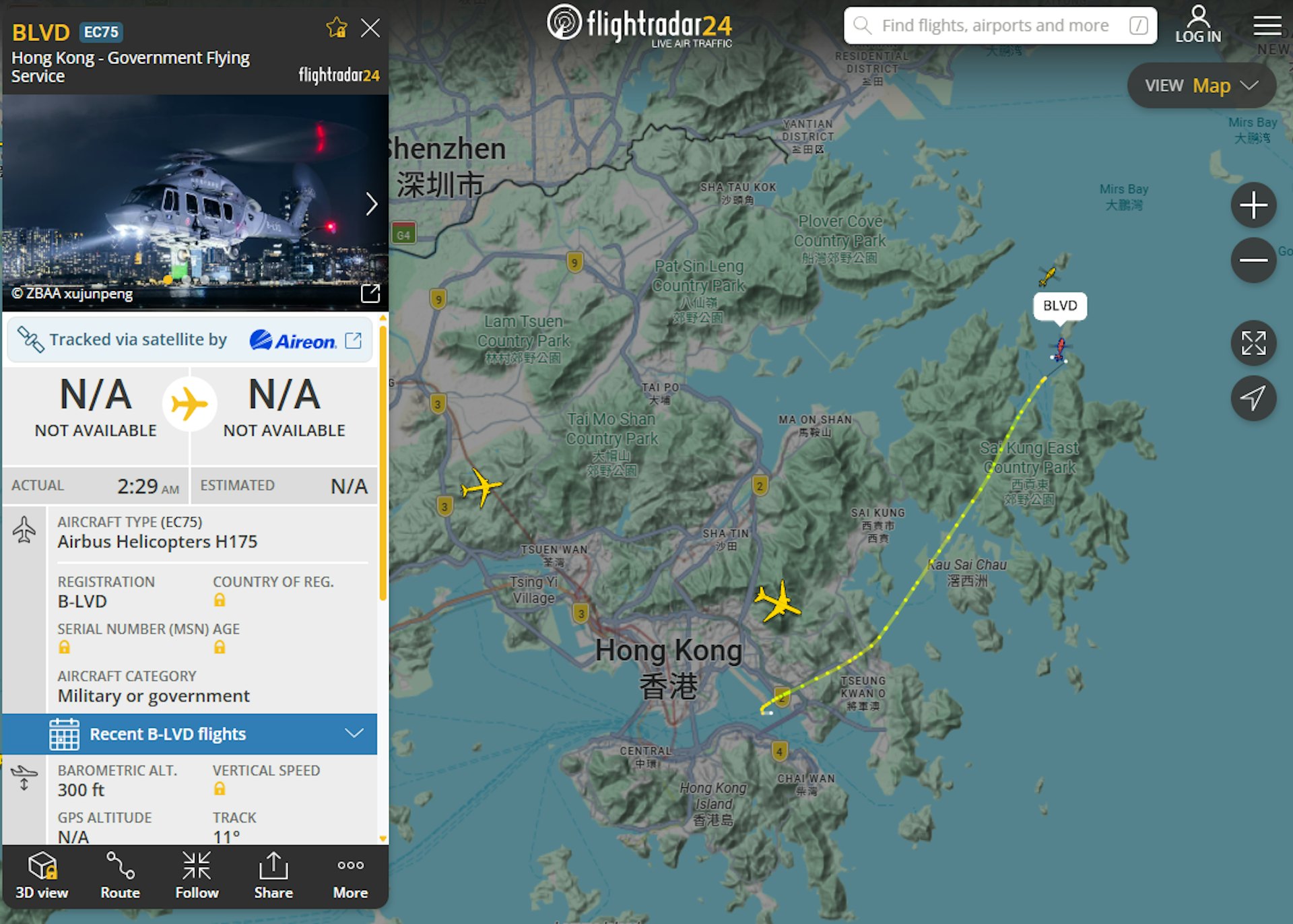Open the hamburger main menu

click(1267, 26)
